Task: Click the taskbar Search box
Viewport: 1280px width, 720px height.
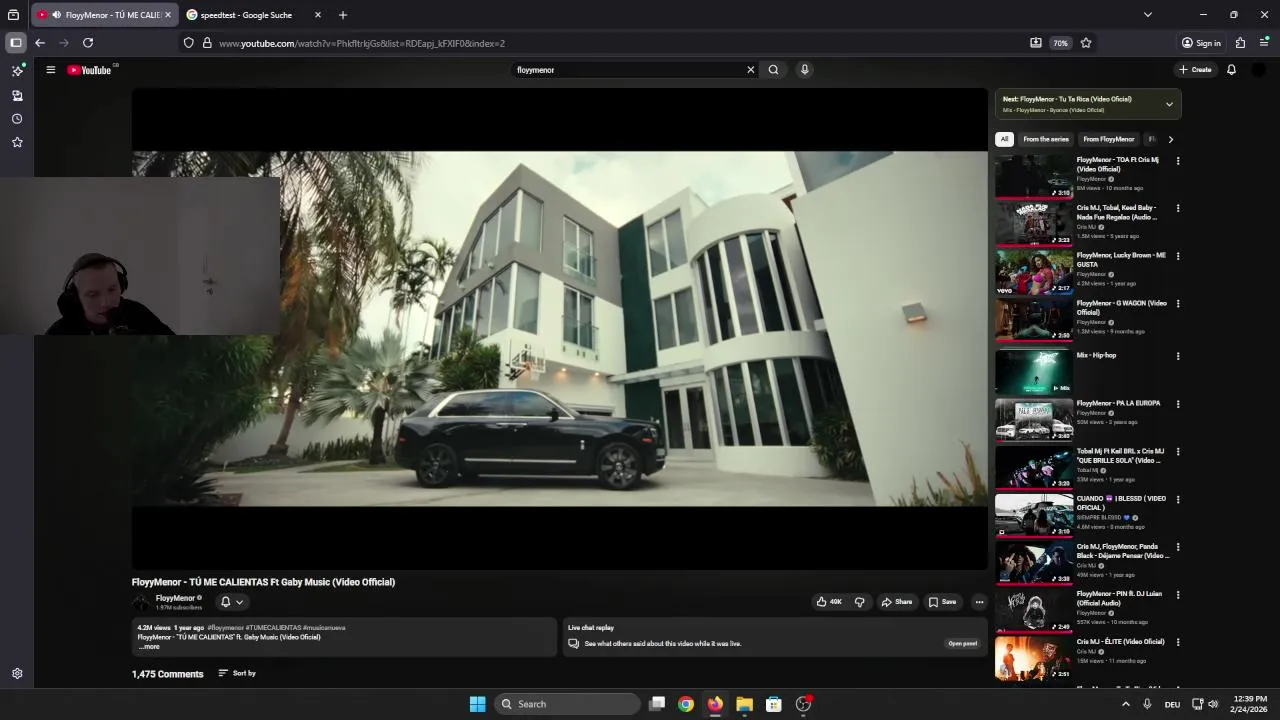Action: (x=568, y=704)
